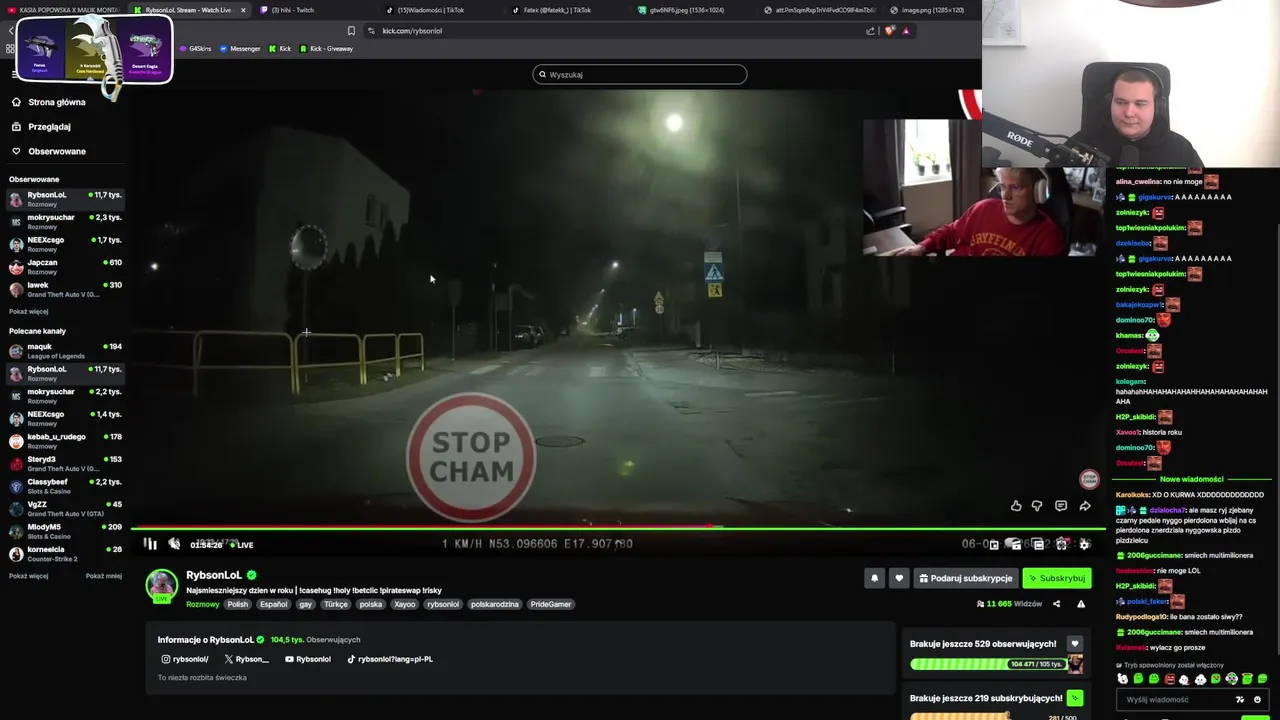The height and width of the screenshot is (720, 1280).
Task: Open the Messenger bookmark
Action: pos(240,49)
